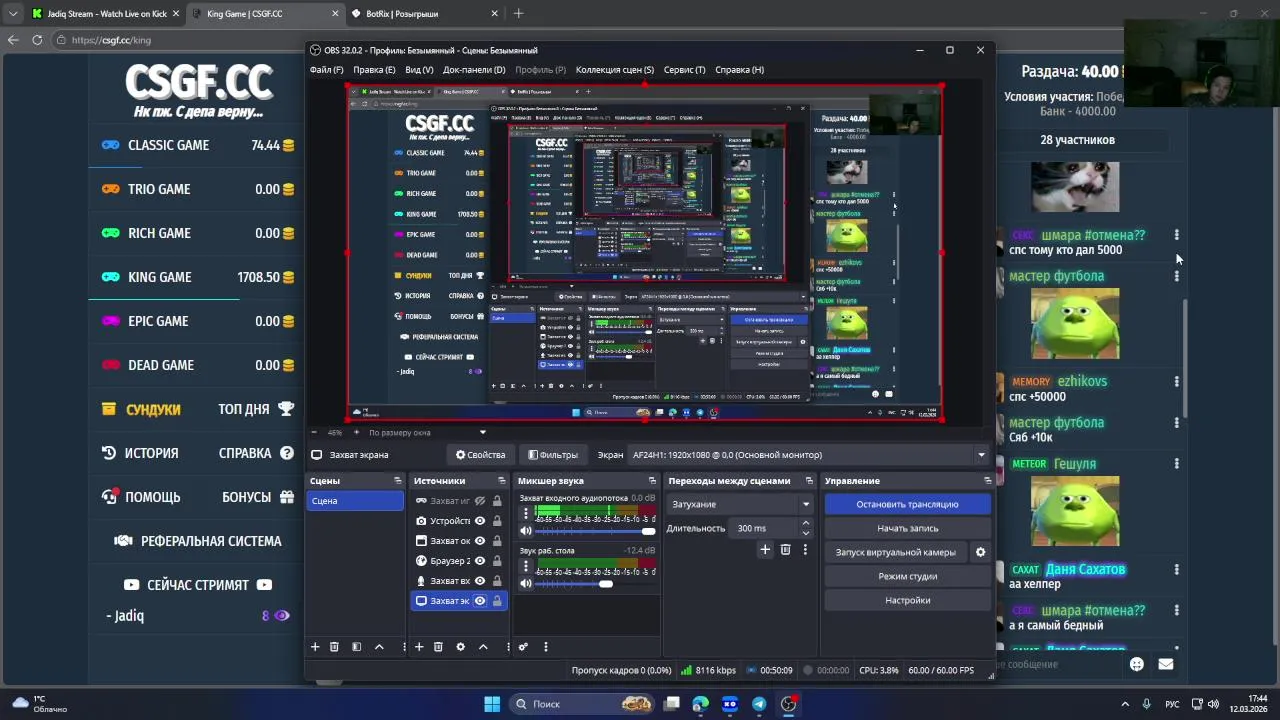The width and height of the screenshot is (1280, 720).
Task: Open the transition properties three-dot menu
Action: click(x=805, y=549)
